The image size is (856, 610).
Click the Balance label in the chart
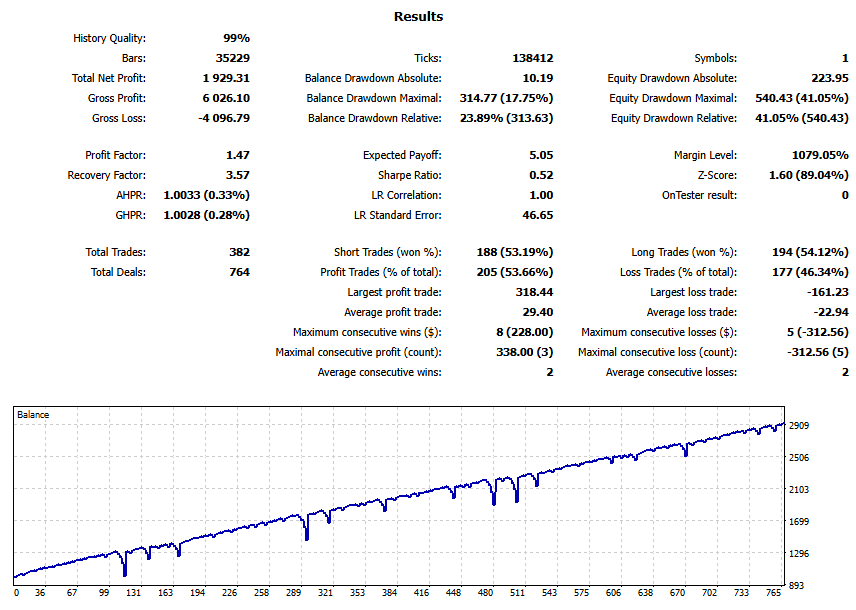click(34, 414)
